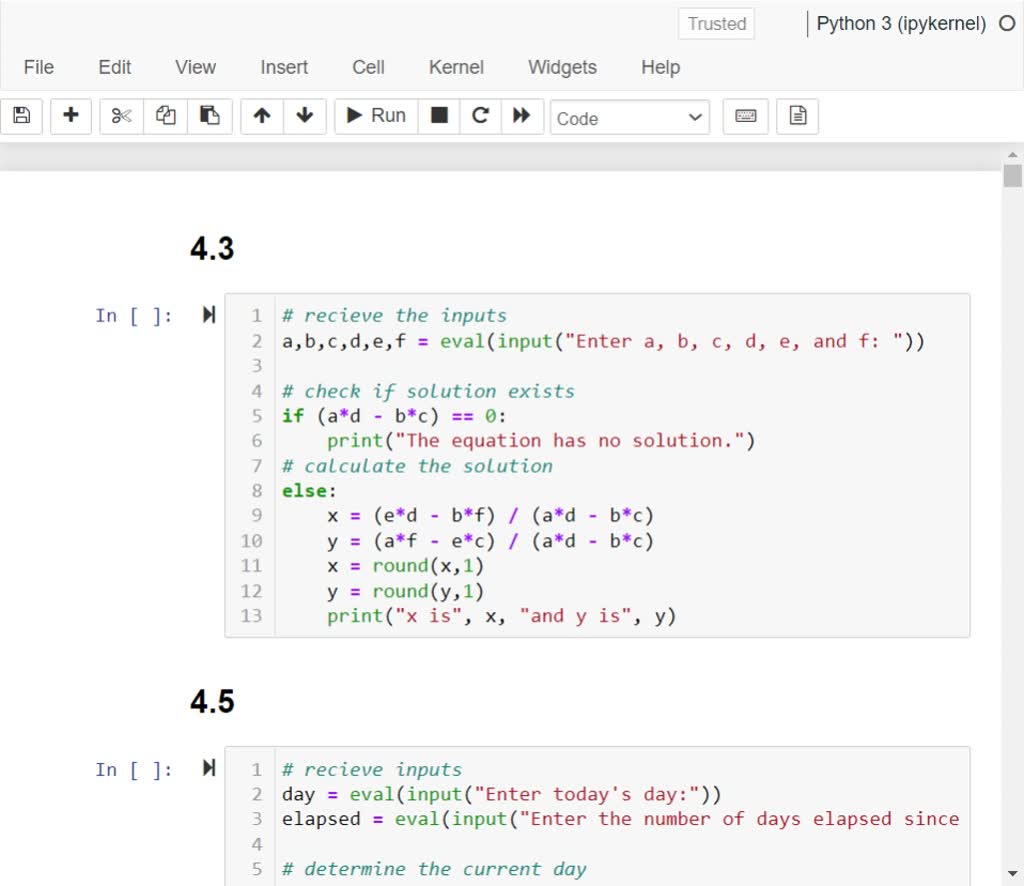Viewport: 1024px width, 886px height.
Task: Open keyboard shortcuts via keyboard icon
Action: point(744,115)
